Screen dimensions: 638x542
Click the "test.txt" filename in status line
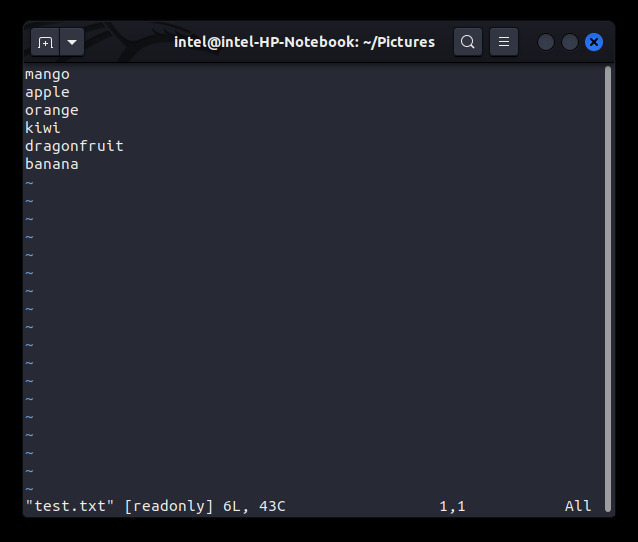click(x=70, y=506)
